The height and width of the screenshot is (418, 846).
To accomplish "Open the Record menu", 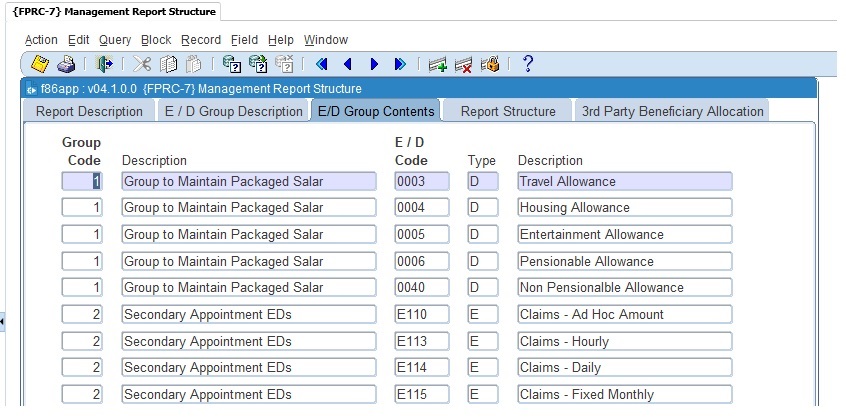I will point(201,40).
